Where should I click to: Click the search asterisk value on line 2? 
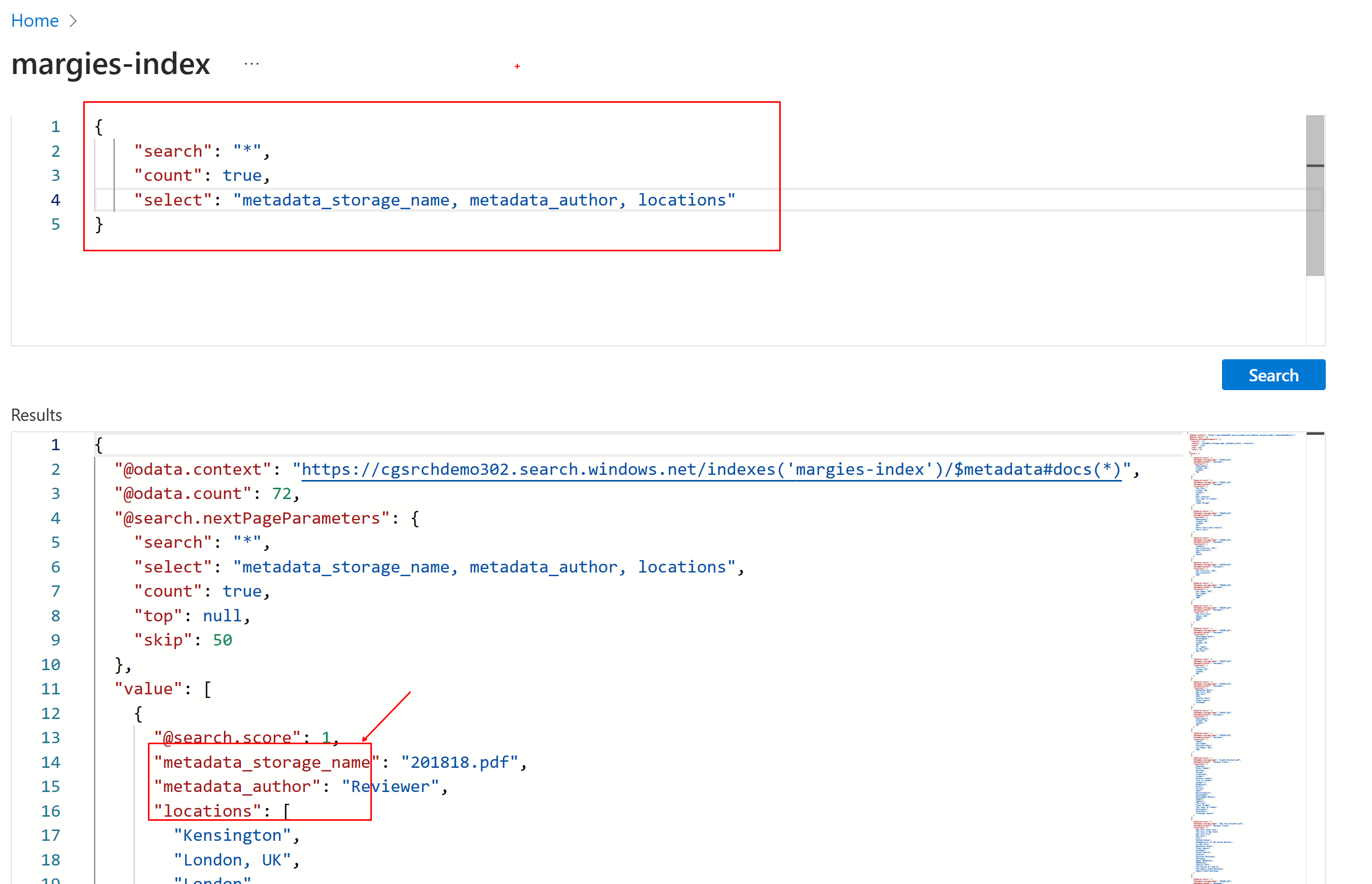[x=247, y=151]
